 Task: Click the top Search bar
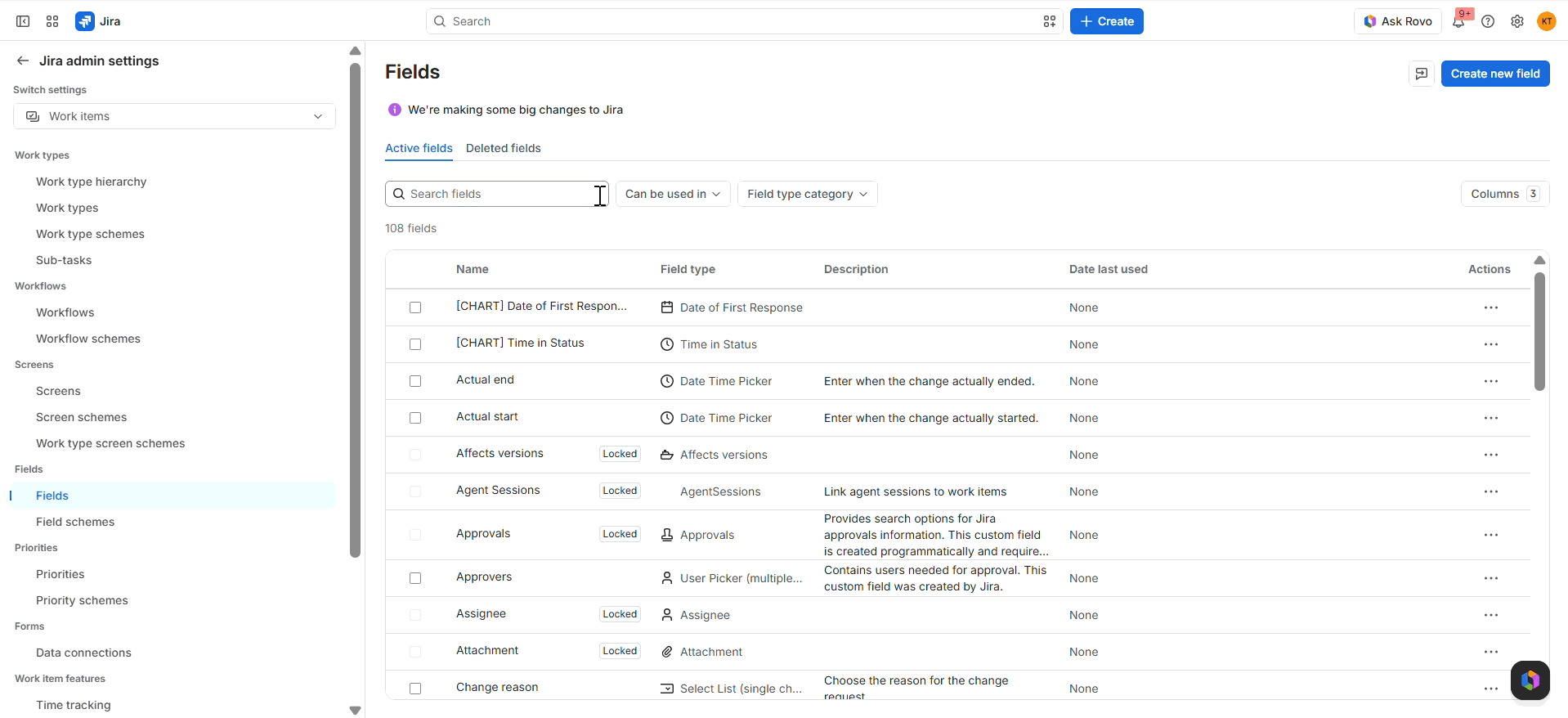[x=745, y=21]
